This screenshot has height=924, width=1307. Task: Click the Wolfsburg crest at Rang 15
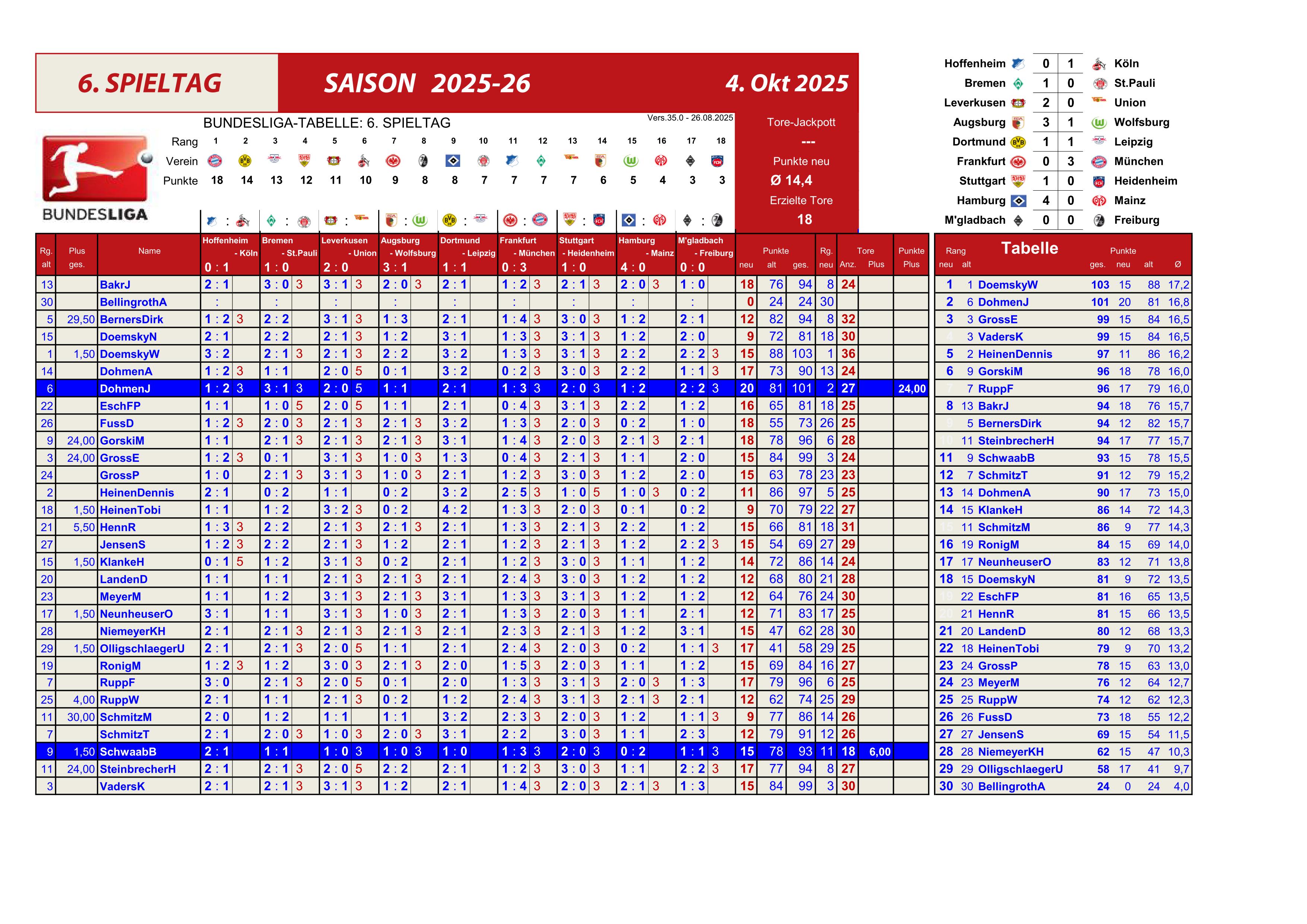coord(631,161)
